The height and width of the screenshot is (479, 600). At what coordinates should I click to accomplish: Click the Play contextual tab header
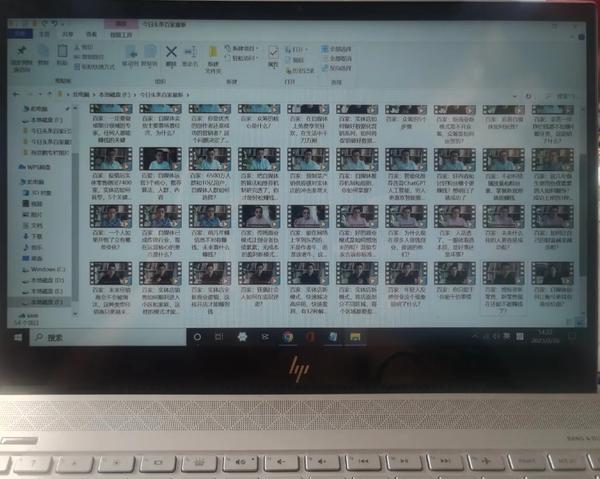click(121, 24)
